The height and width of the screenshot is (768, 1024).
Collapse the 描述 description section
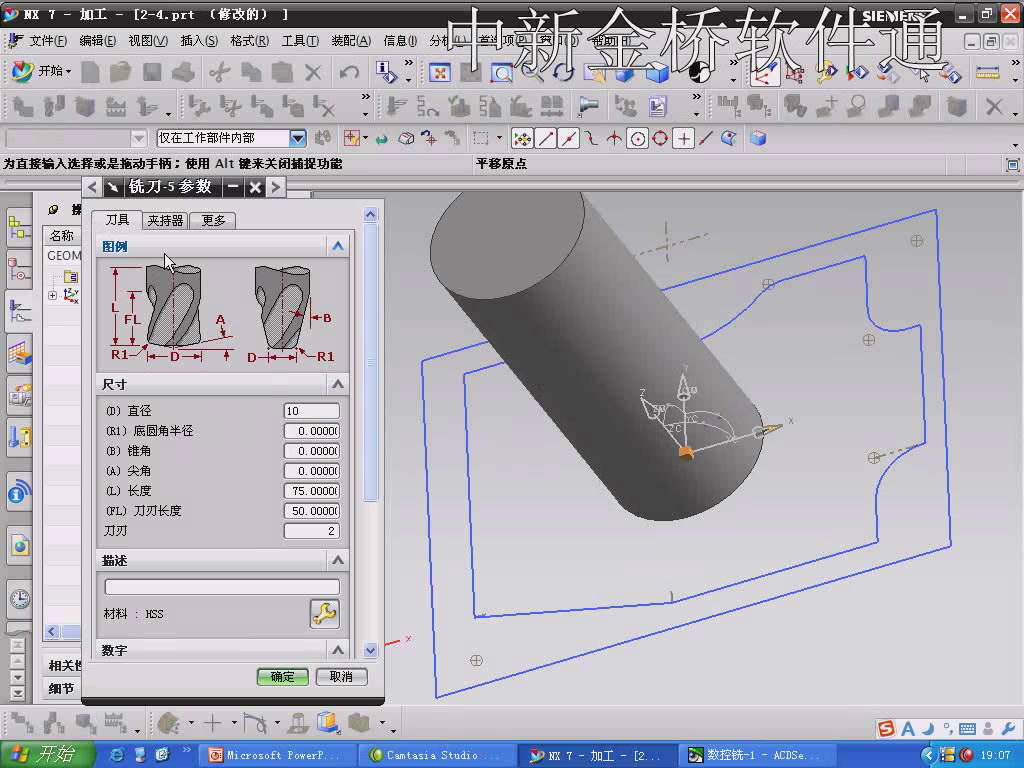coord(338,560)
